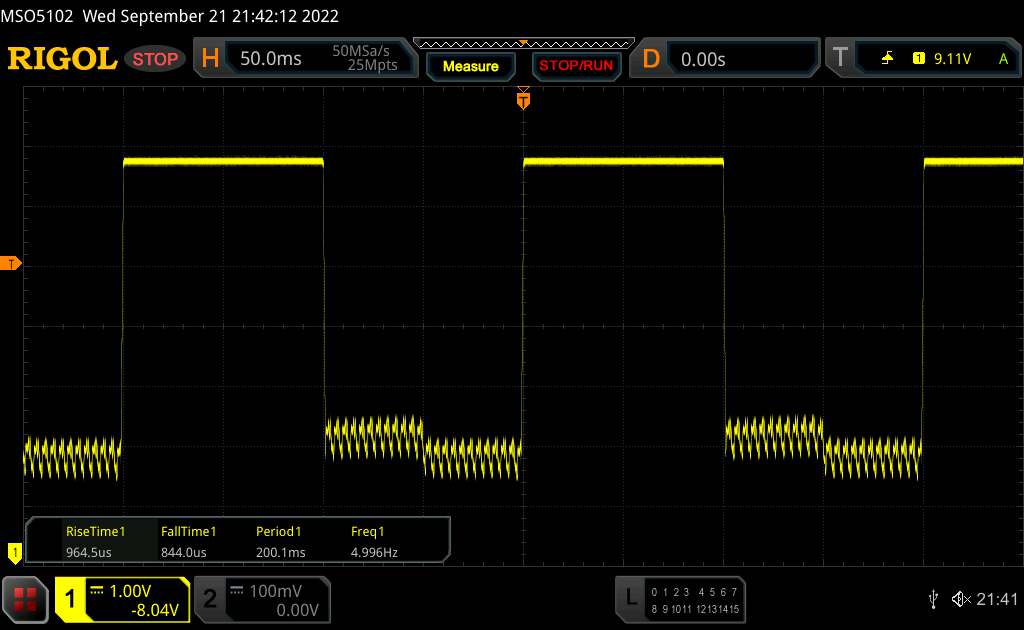Click the waveform memory position bar

click(524, 44)
